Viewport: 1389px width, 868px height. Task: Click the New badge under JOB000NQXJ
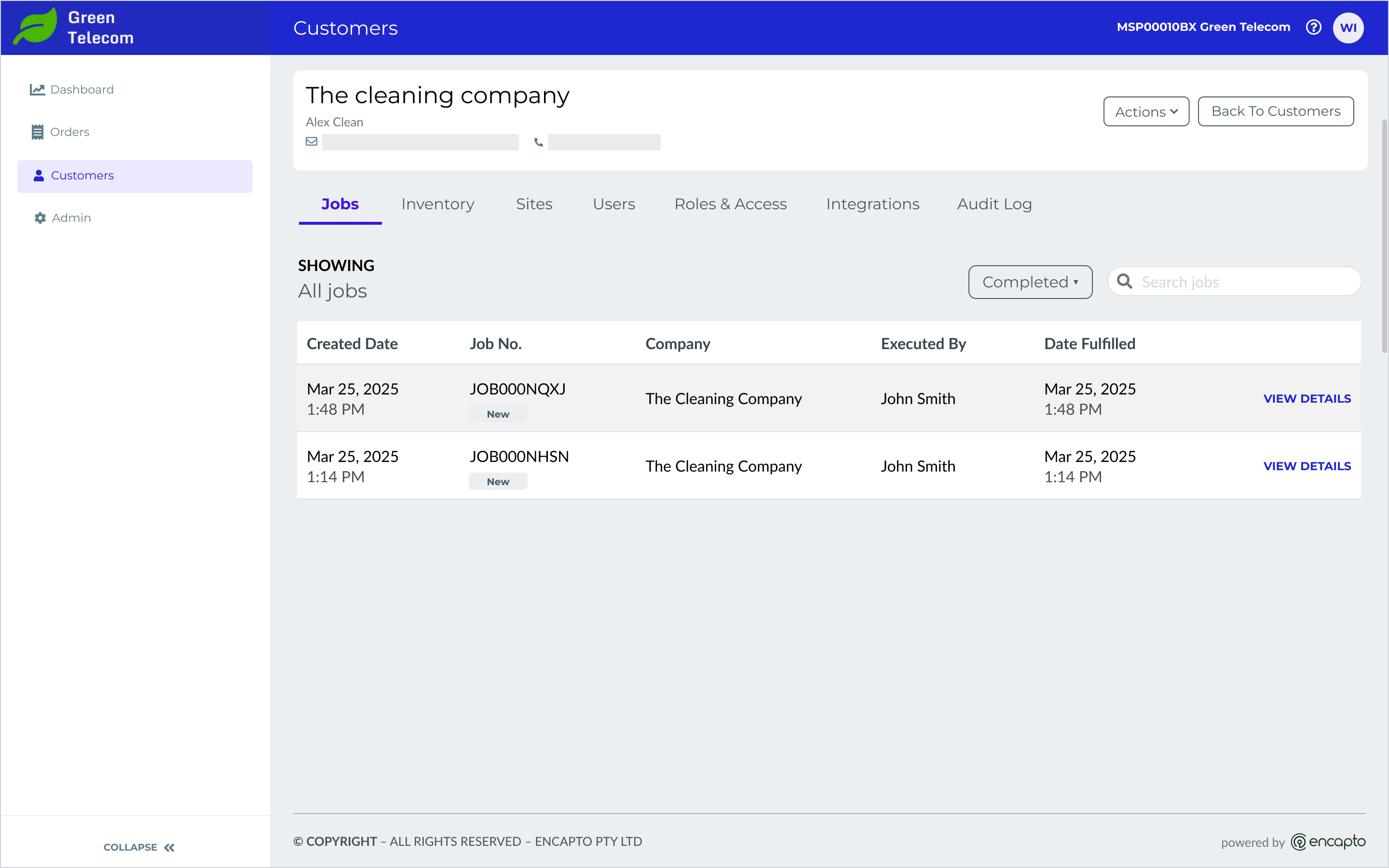tap(498, 414)
